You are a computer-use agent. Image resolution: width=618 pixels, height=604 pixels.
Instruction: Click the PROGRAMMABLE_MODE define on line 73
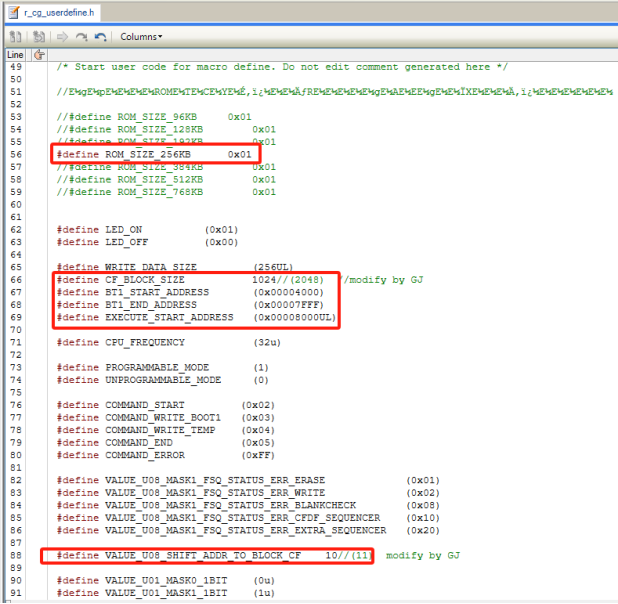(162, 367)
